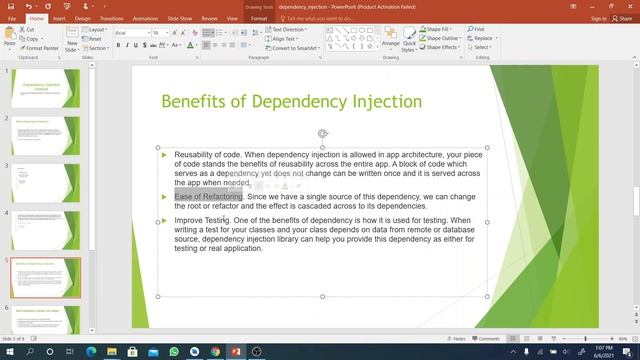This screenshot has width=640, height=360.
Task: Open the font name dropdown
Action: pos(149,33)
